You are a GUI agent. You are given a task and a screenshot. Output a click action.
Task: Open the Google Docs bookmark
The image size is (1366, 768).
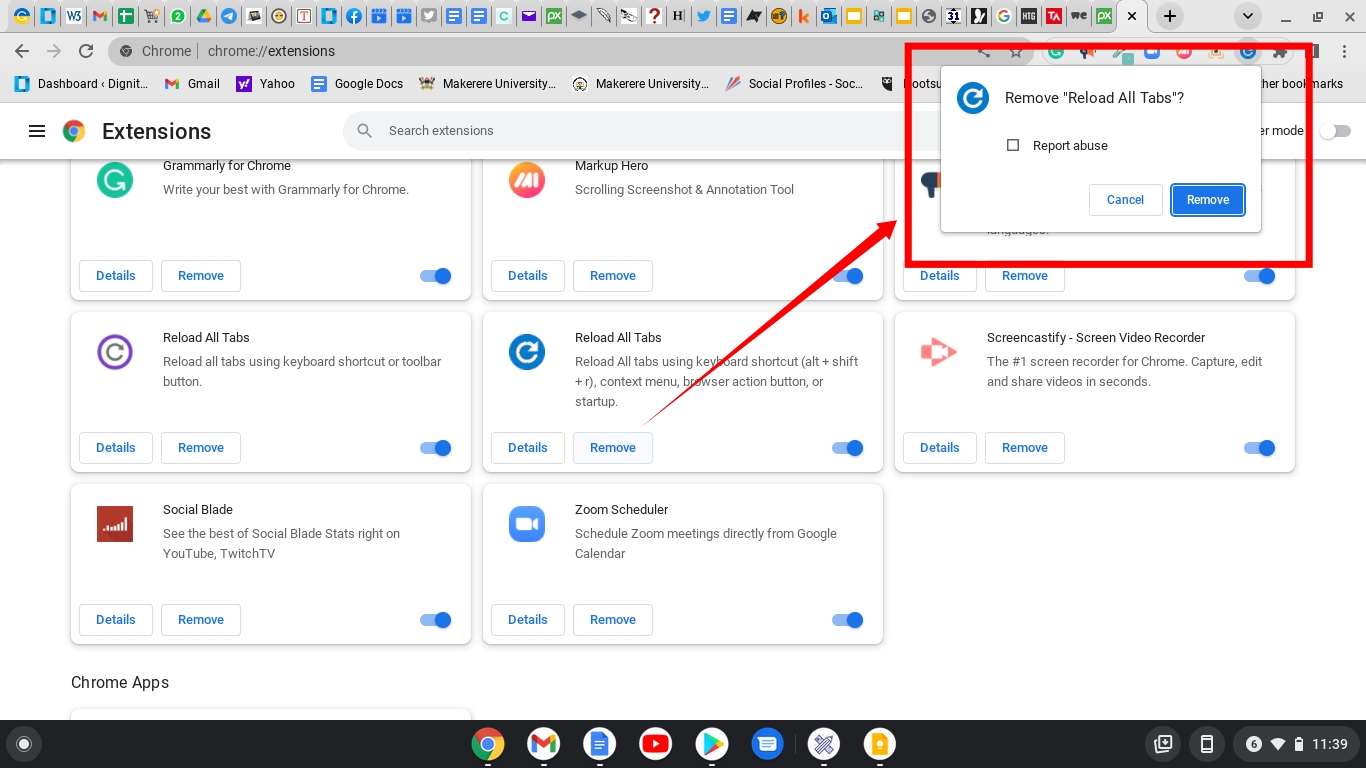(357, 84)
